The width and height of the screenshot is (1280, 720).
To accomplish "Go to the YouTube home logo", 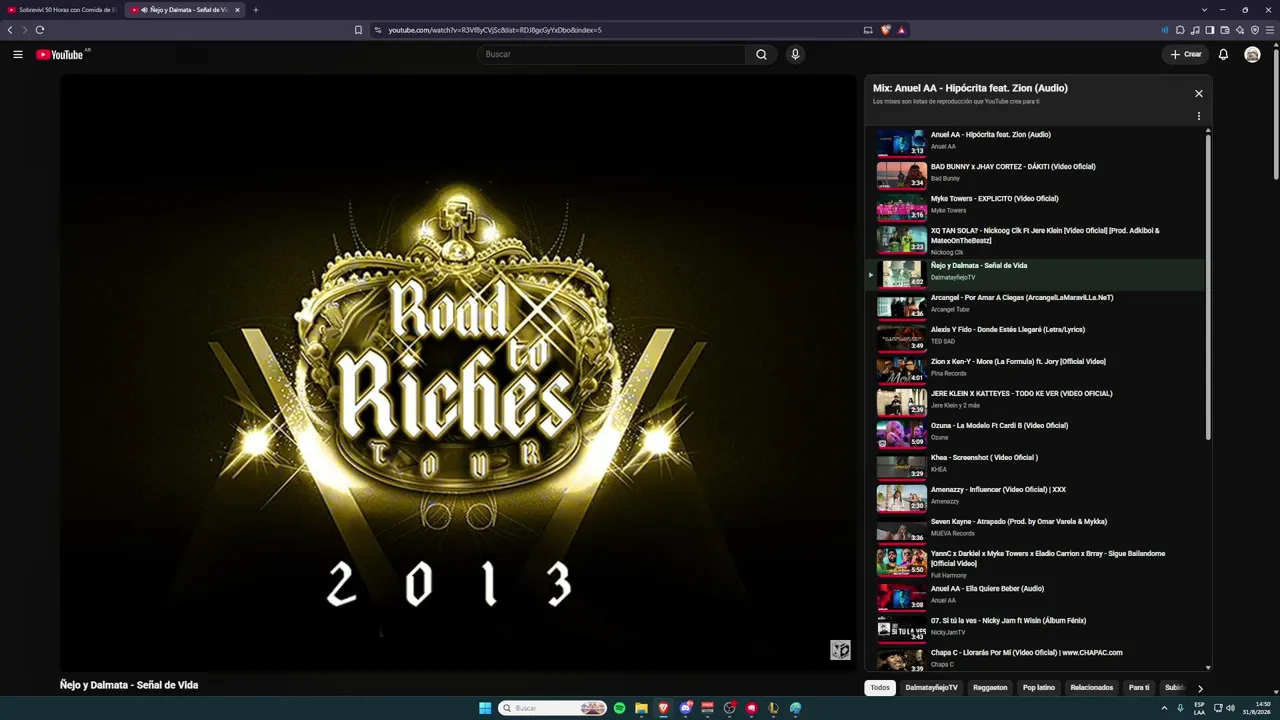I will click(60, 54).
